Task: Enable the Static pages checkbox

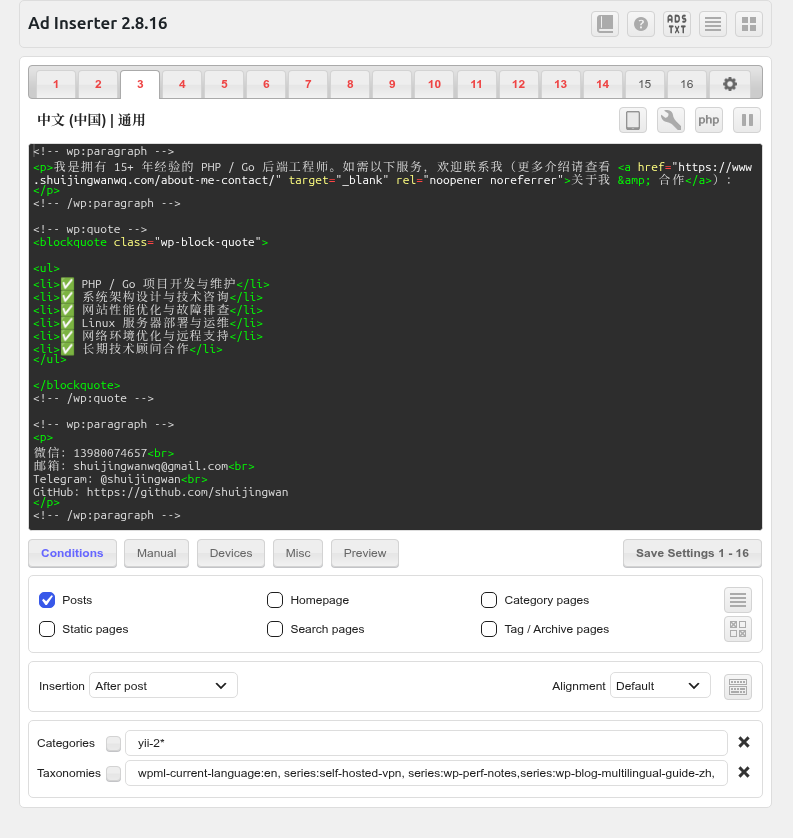Action: click(47, 629)
